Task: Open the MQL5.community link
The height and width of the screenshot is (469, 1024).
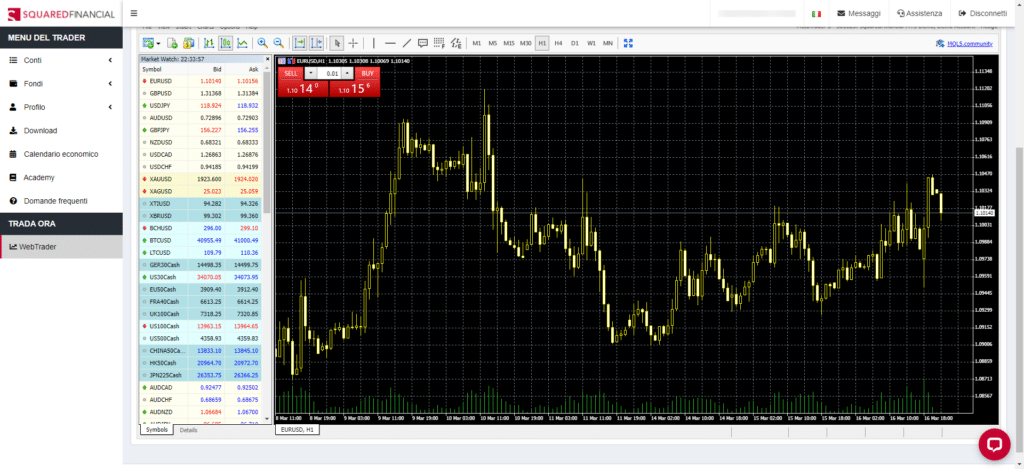Action: click(x=970, y=44)
